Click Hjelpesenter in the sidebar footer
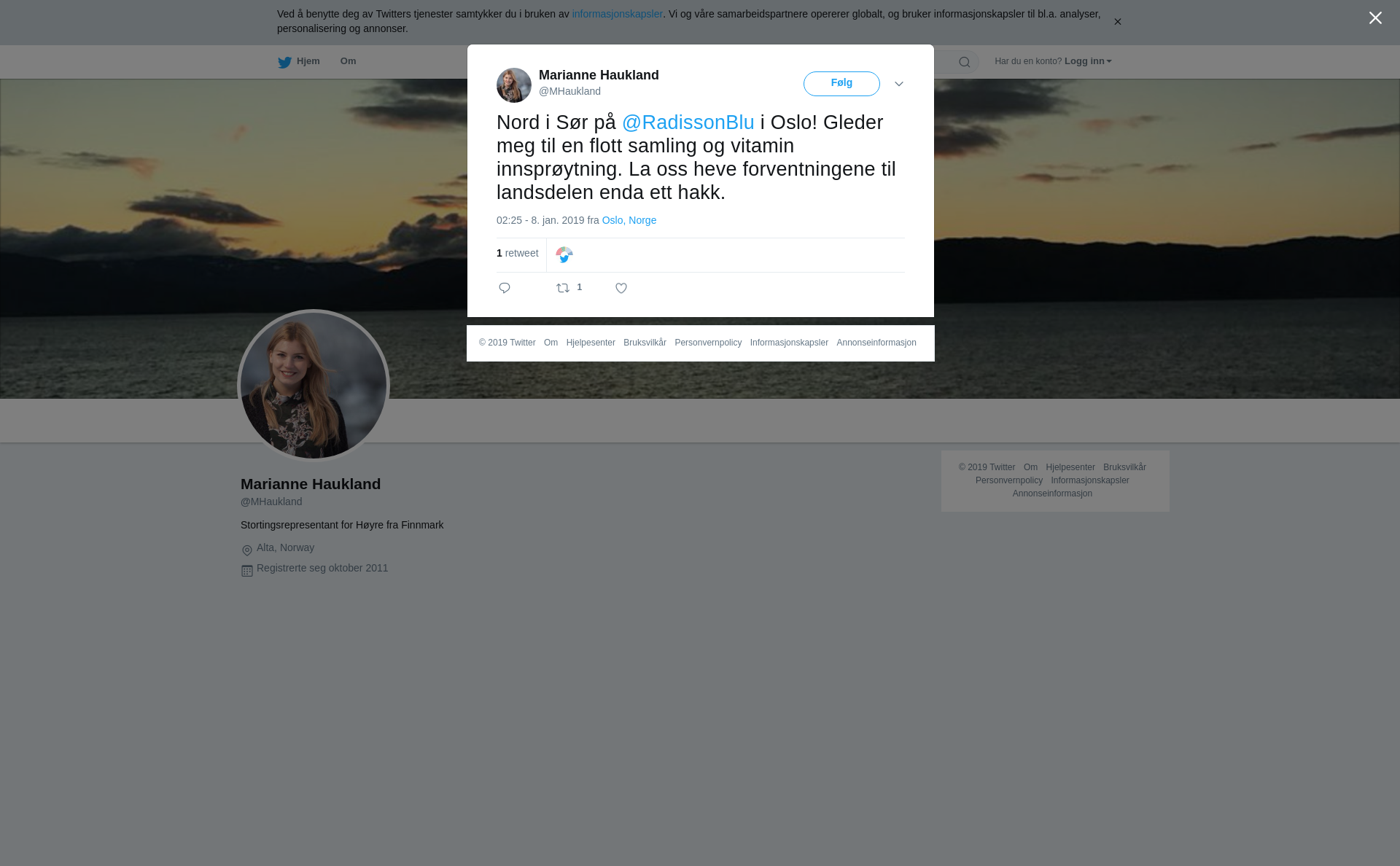This screenshot has width=1400, height=866. 1070,467
